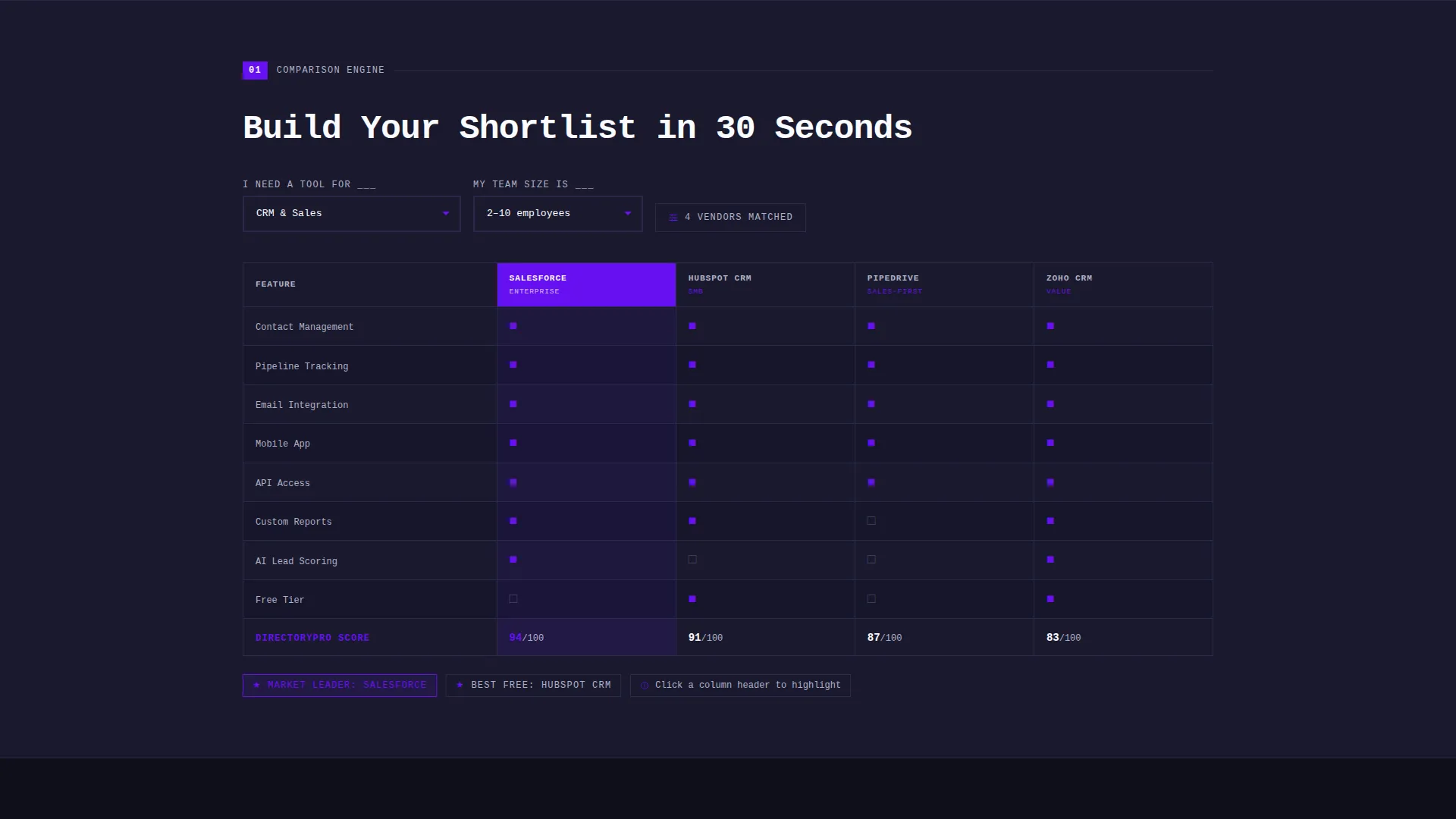The width and height of the screenshot is (1456, 819).
Task: Click HubSpot CRM Pipeline Tracking indicator square
Action: click(x=692, y=365)
